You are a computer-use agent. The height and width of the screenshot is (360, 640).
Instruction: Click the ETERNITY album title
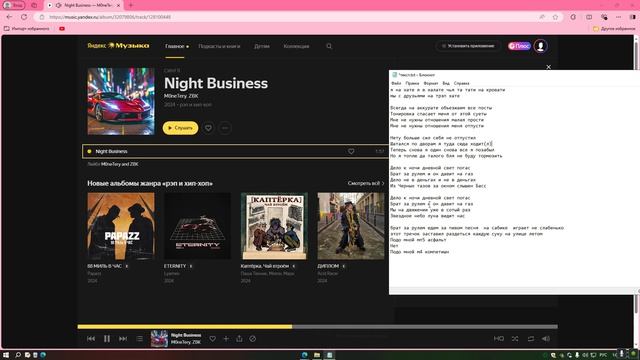tap(175, 266)
